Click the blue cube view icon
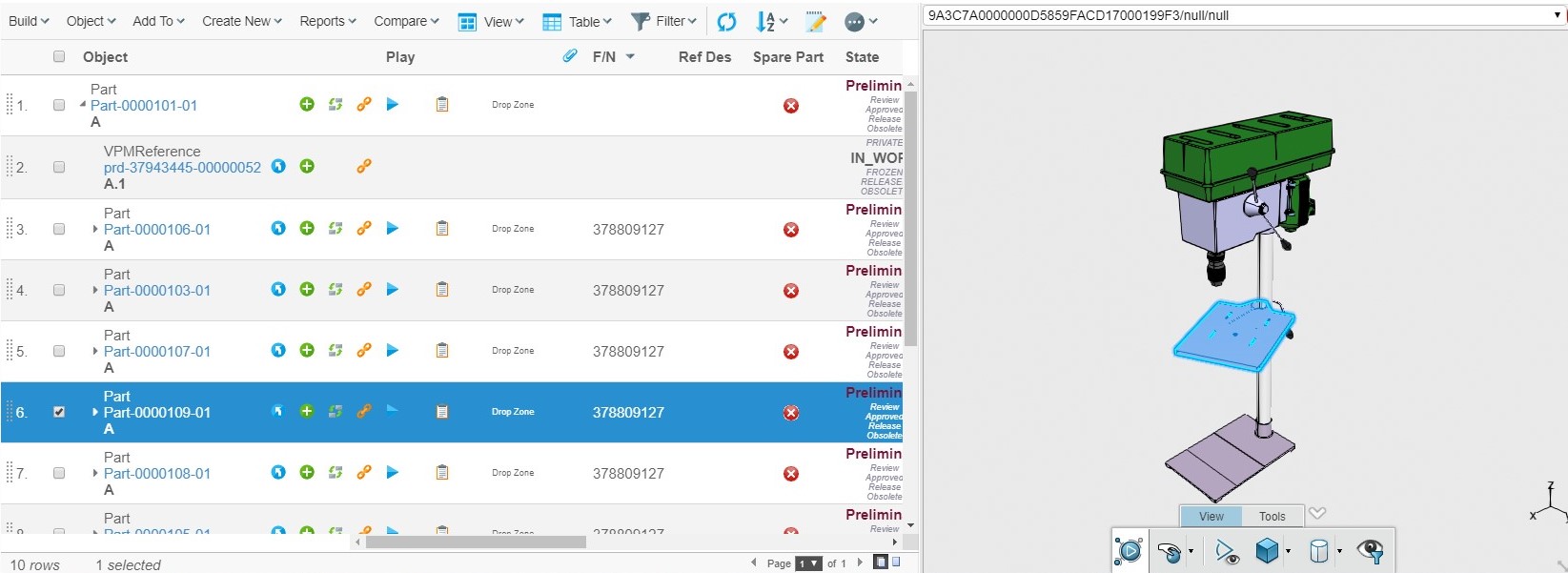Image resolution: width=1568 pixels, height=573 pixels. pos(1267,550)
